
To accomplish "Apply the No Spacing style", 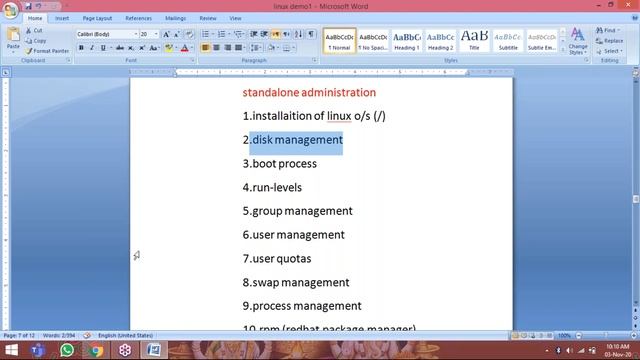I will (373, 41).
